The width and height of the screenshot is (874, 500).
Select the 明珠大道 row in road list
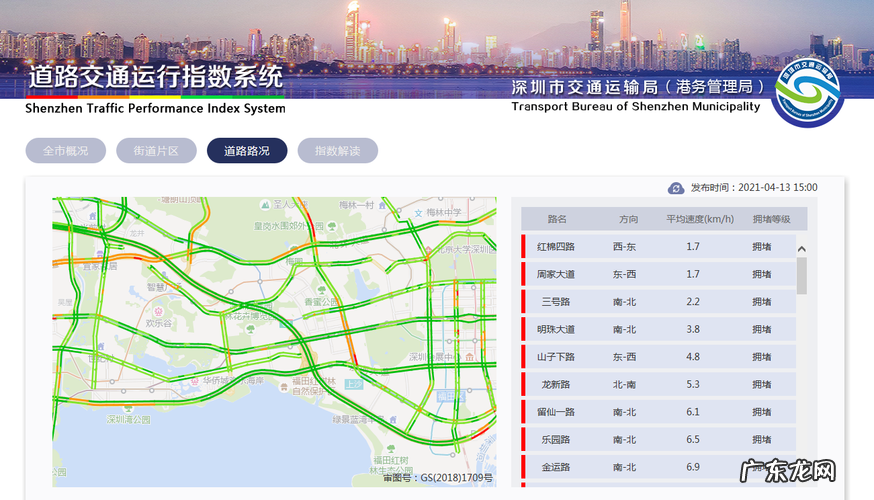(x=658, y=329)
